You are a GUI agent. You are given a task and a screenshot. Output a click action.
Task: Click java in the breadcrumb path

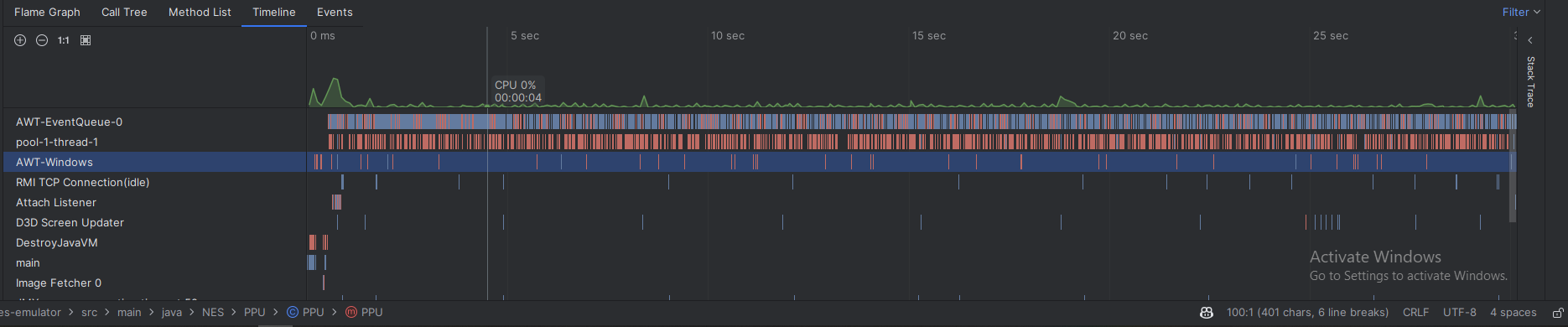pyautogui.click(x=172, y=312)
